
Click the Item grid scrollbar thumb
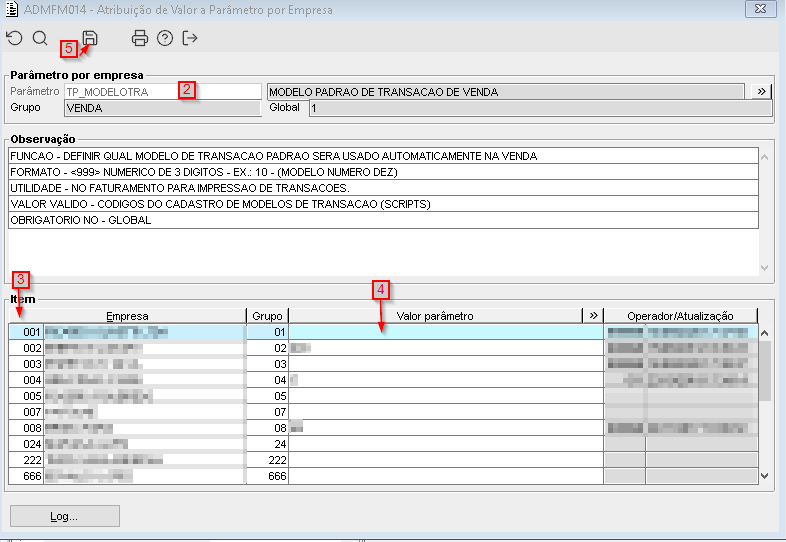[x=764, y=371]
